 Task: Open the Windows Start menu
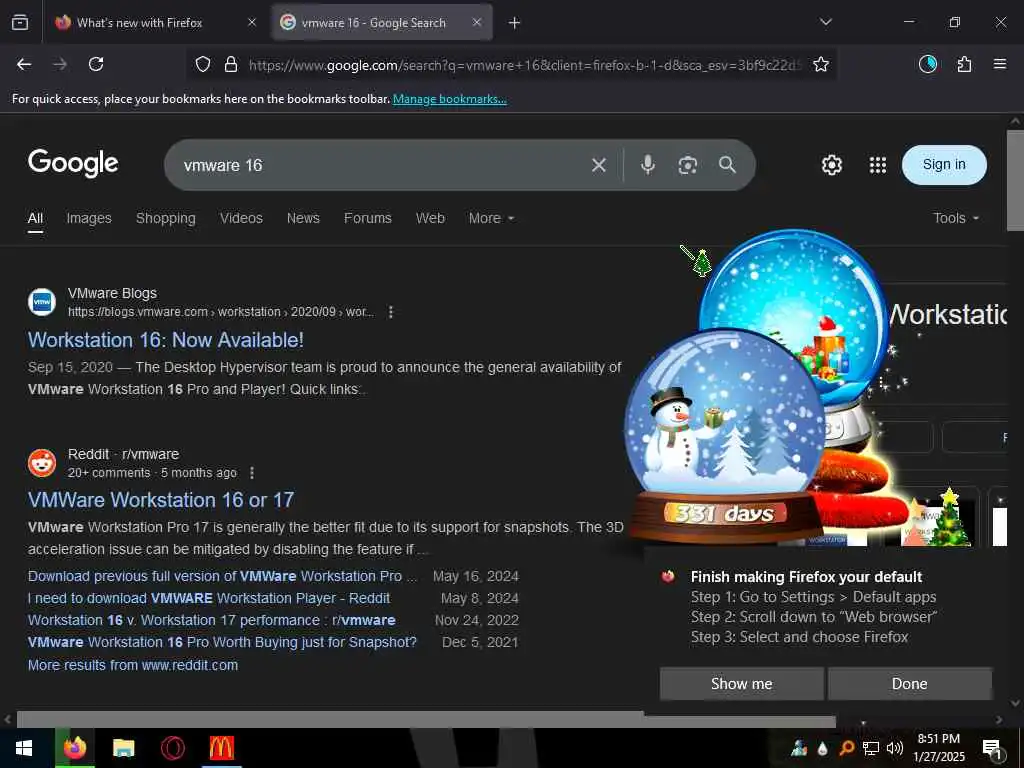pyautogui.click(x=24, y=748)
